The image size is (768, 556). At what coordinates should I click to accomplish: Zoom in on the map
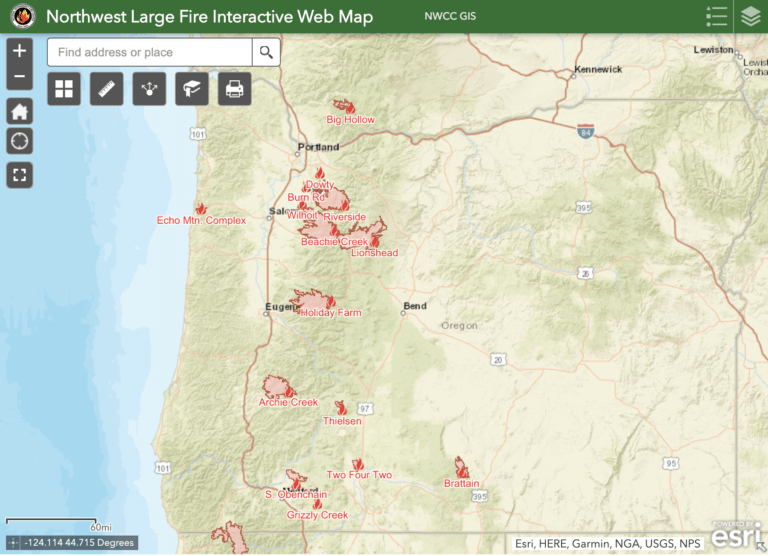(19, 51)
